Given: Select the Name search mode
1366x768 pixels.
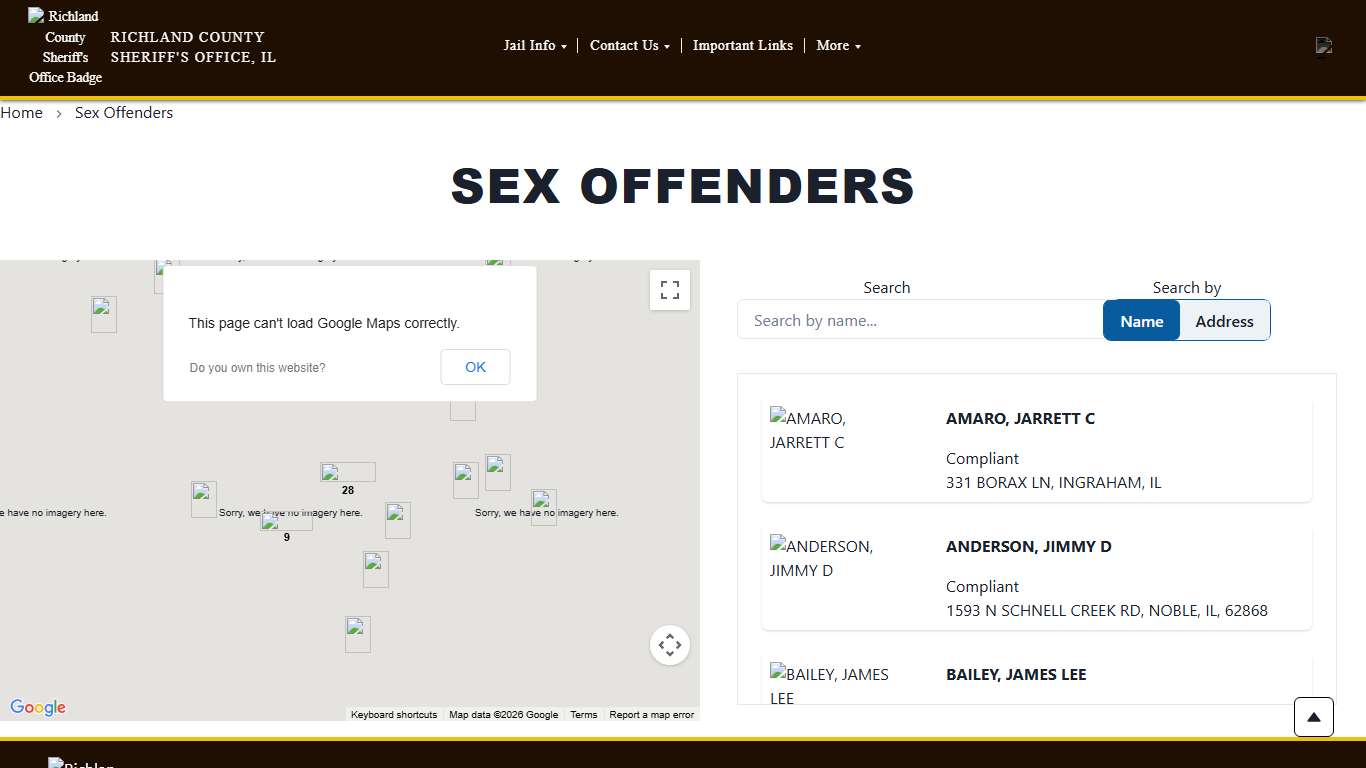Looking at the screenshot, I should click(1141, 320).
